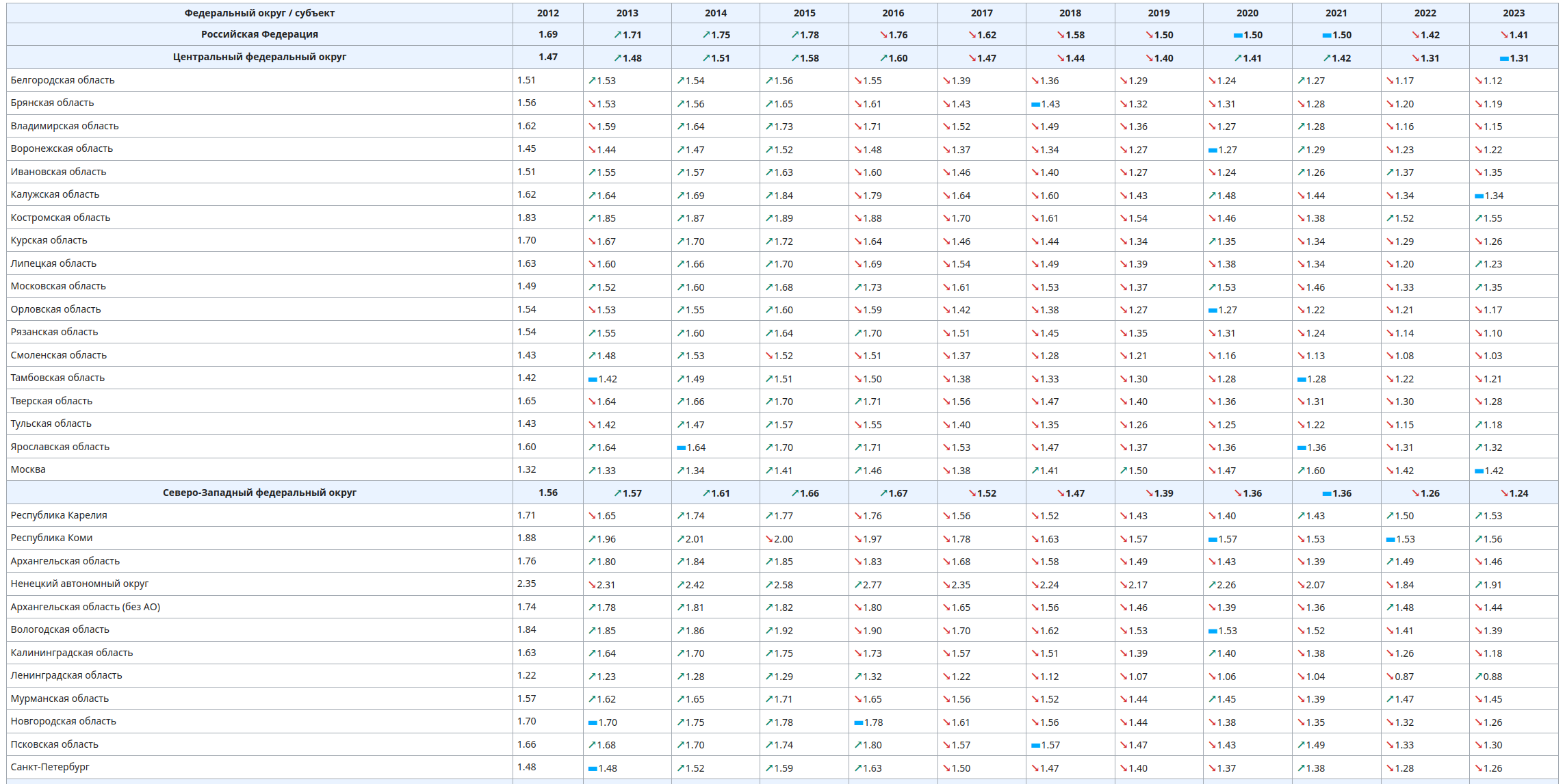
Task: Click the Мурманская область row name
Action: (60, 698)
